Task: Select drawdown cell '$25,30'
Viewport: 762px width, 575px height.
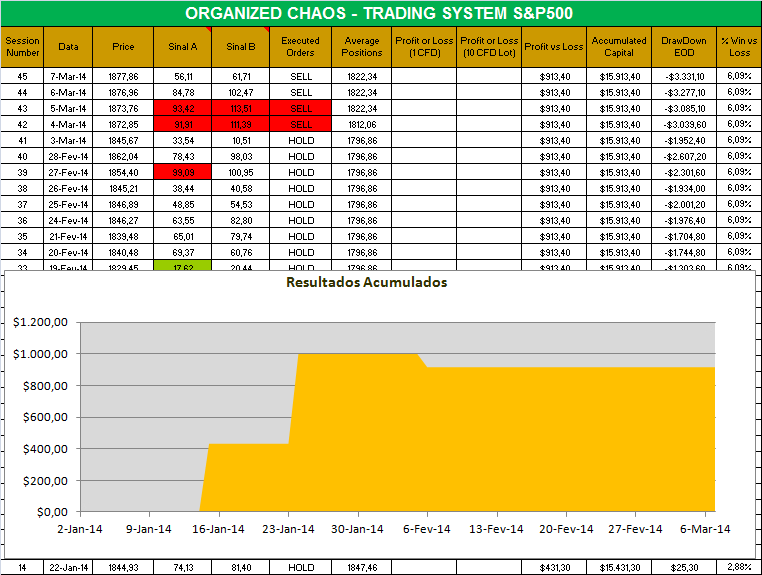Action: pyautogui.click(x=684, y=568)
